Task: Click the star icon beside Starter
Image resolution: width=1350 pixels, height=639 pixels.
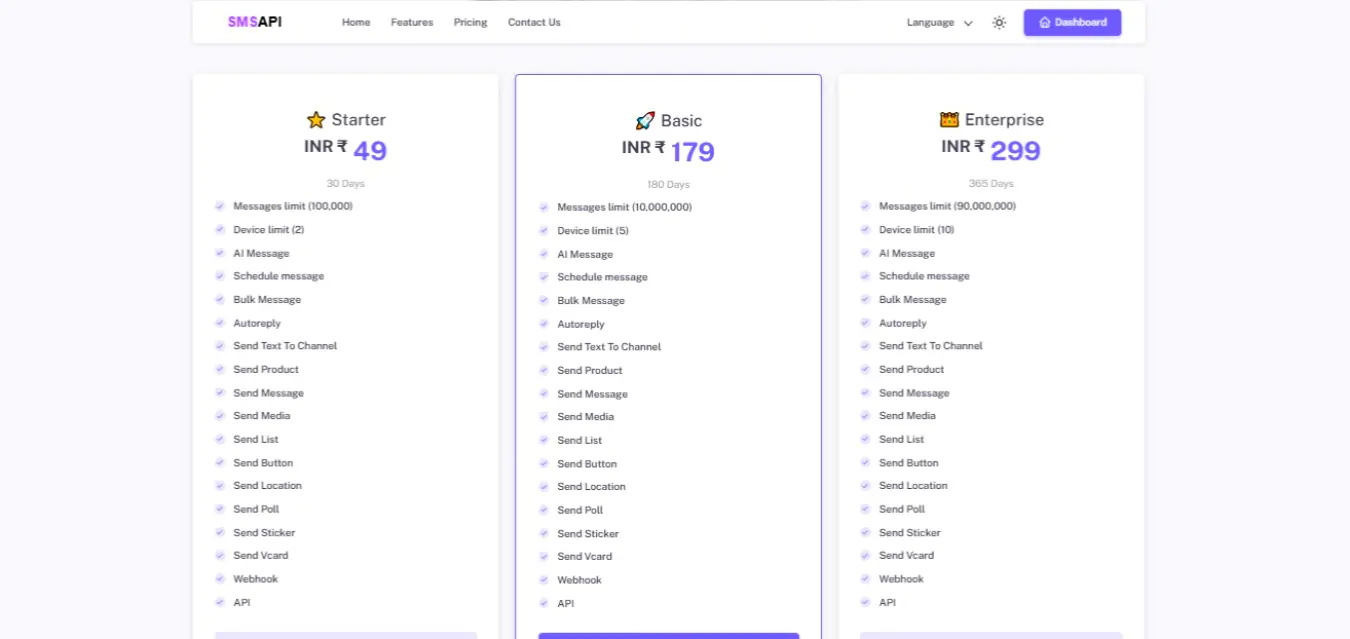Action: (316, 120)
